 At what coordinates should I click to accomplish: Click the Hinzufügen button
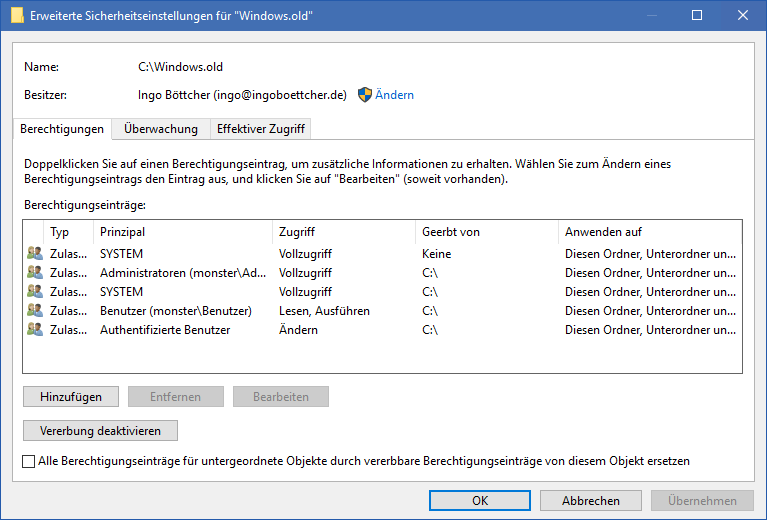(x=71, y=397)
